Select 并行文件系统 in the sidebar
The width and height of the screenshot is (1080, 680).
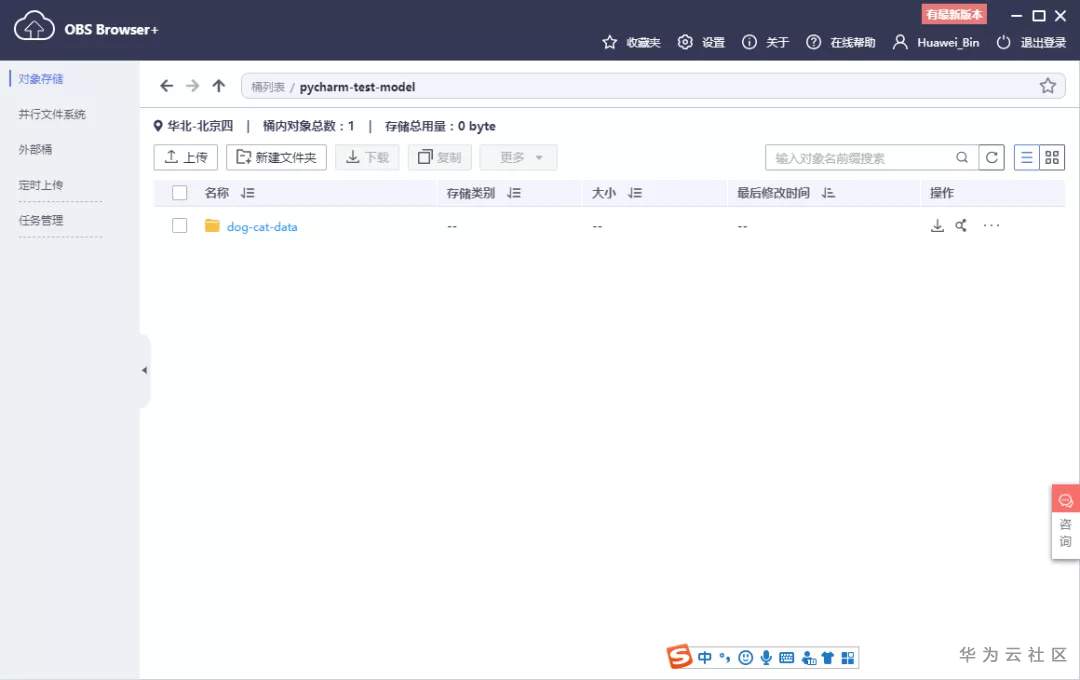52,114
